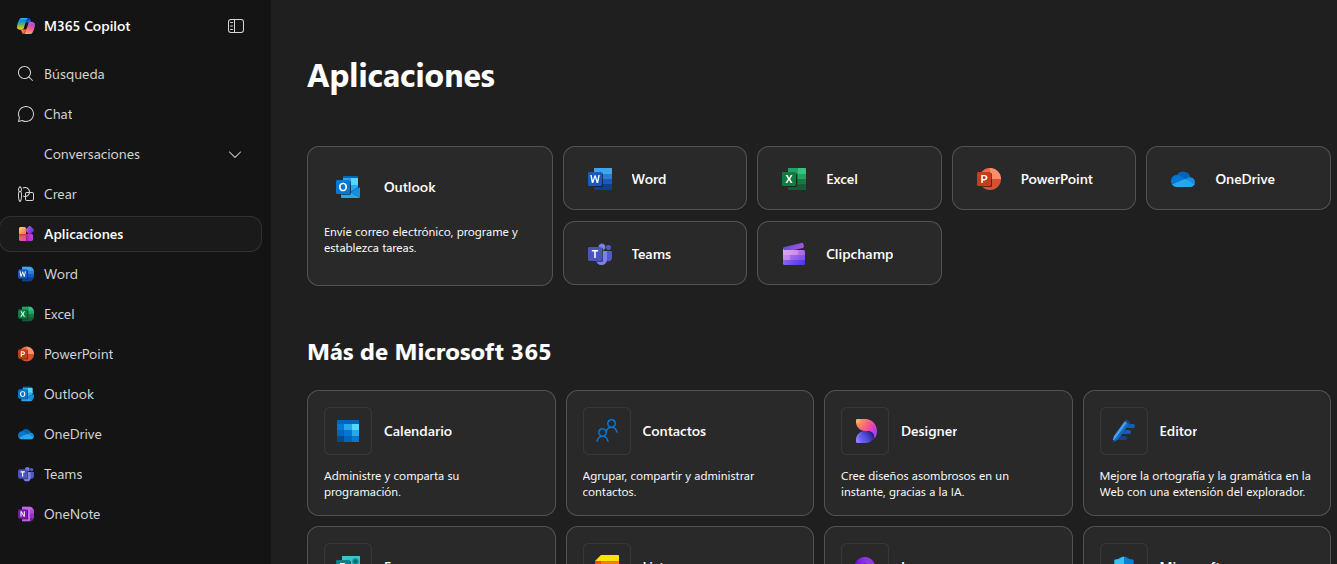
Task: Click text 'Agrupar, compartir y administrar contactos.'
Action: tap(669, 484)
